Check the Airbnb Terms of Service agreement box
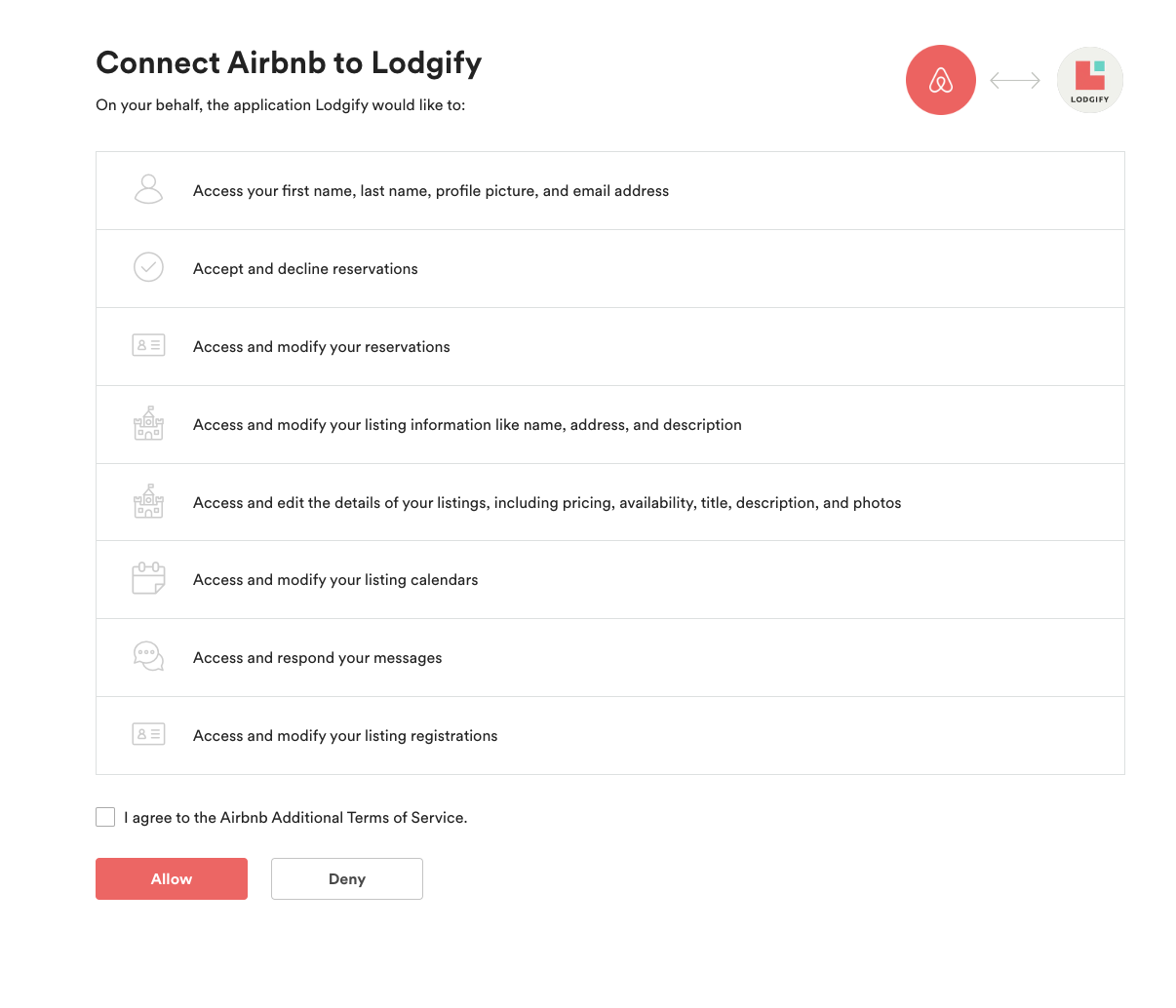 click(x=105, y=817)
